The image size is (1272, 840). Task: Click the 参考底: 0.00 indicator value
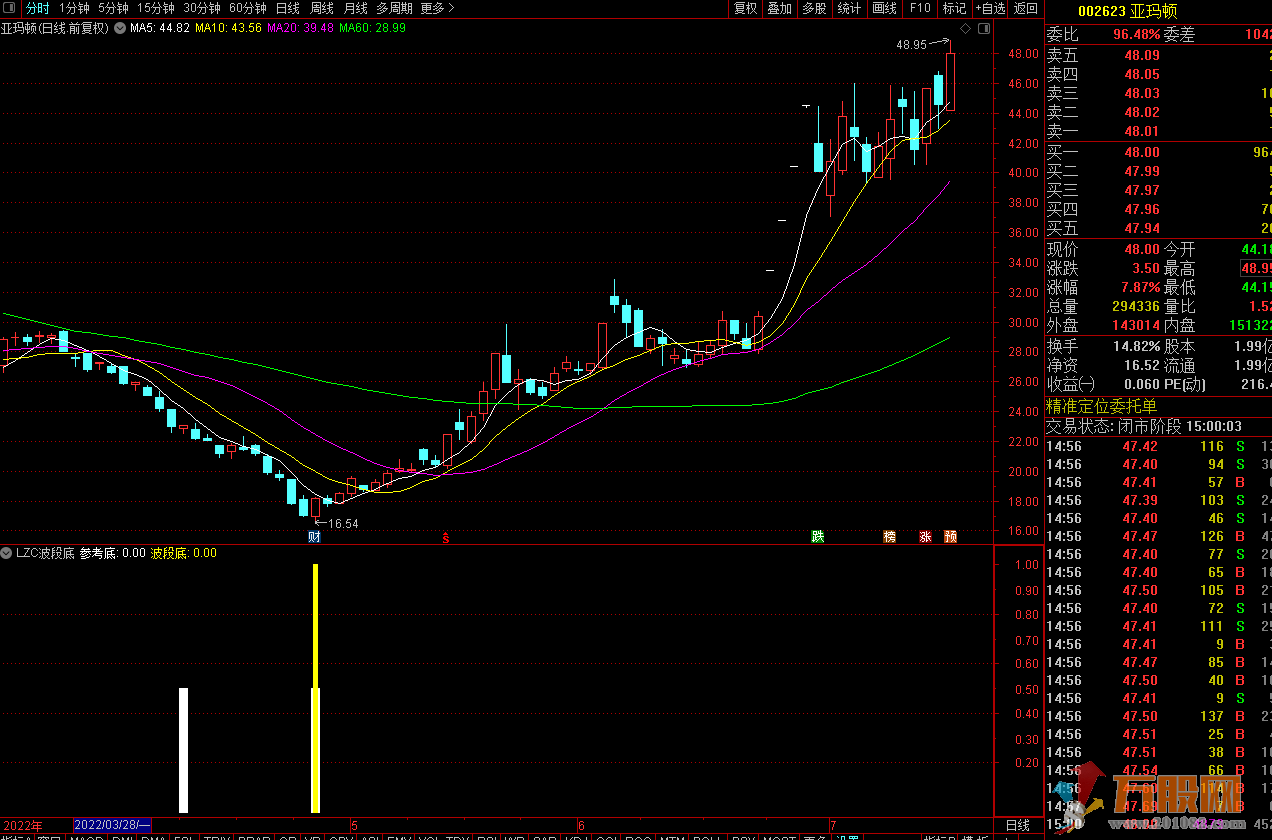(x=113, y=553)
